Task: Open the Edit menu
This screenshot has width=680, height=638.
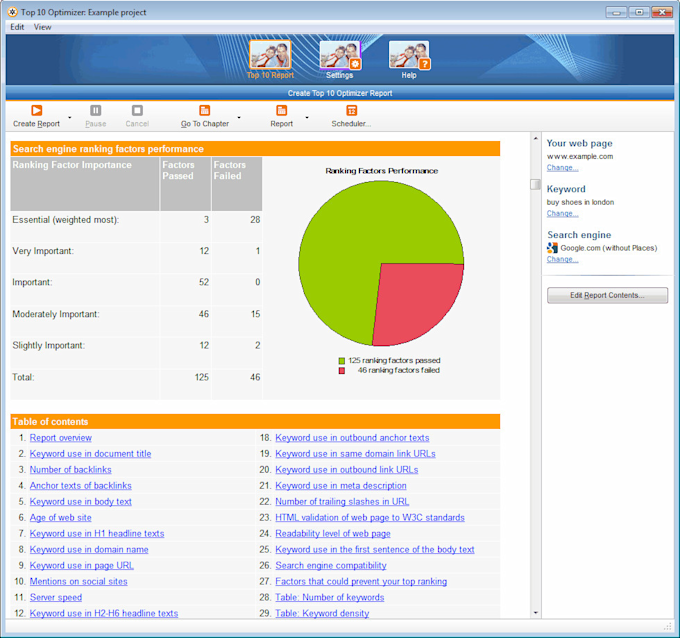Action: pyautogui.click(x=17, y=27)
